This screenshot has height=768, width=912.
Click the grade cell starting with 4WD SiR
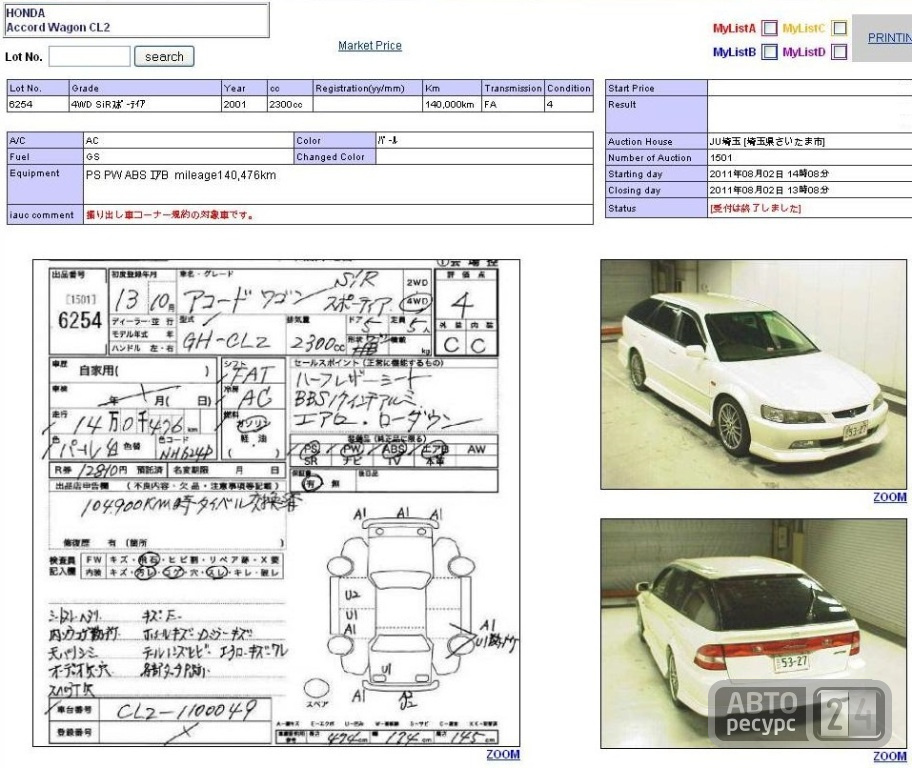pos(145,104)
